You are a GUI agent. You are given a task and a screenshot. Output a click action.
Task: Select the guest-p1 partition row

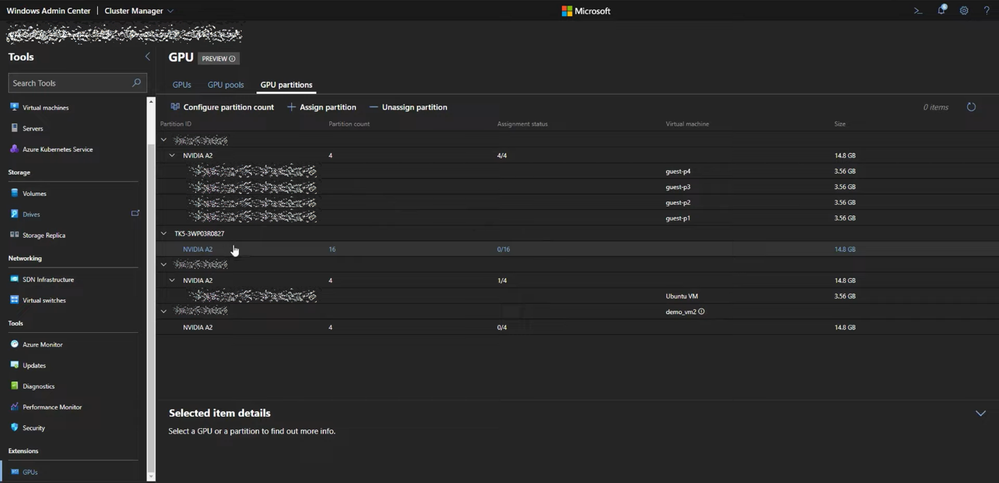coord(577,218)
